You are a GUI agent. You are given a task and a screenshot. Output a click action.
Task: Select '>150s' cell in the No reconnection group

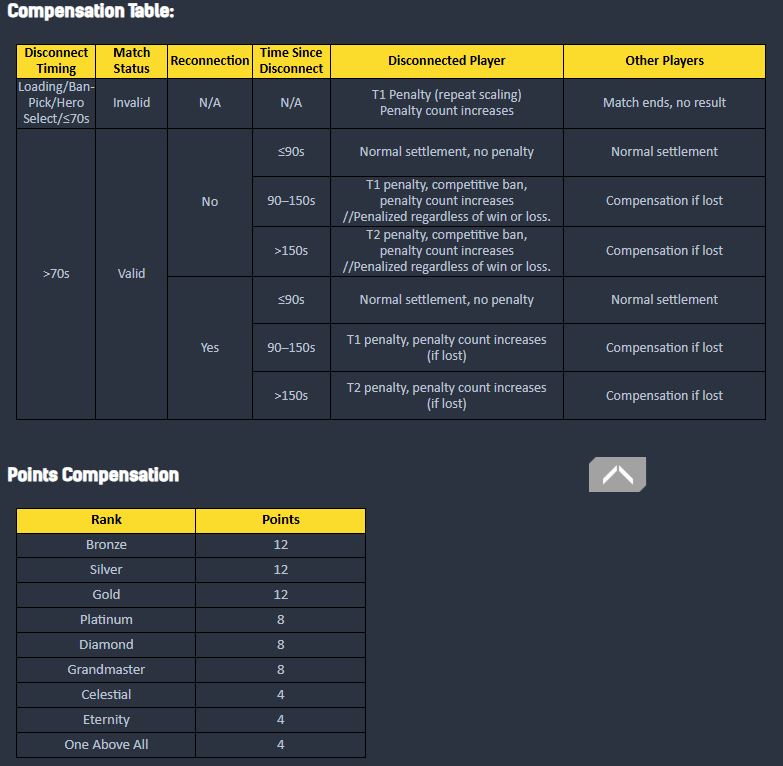pos(291,251)
